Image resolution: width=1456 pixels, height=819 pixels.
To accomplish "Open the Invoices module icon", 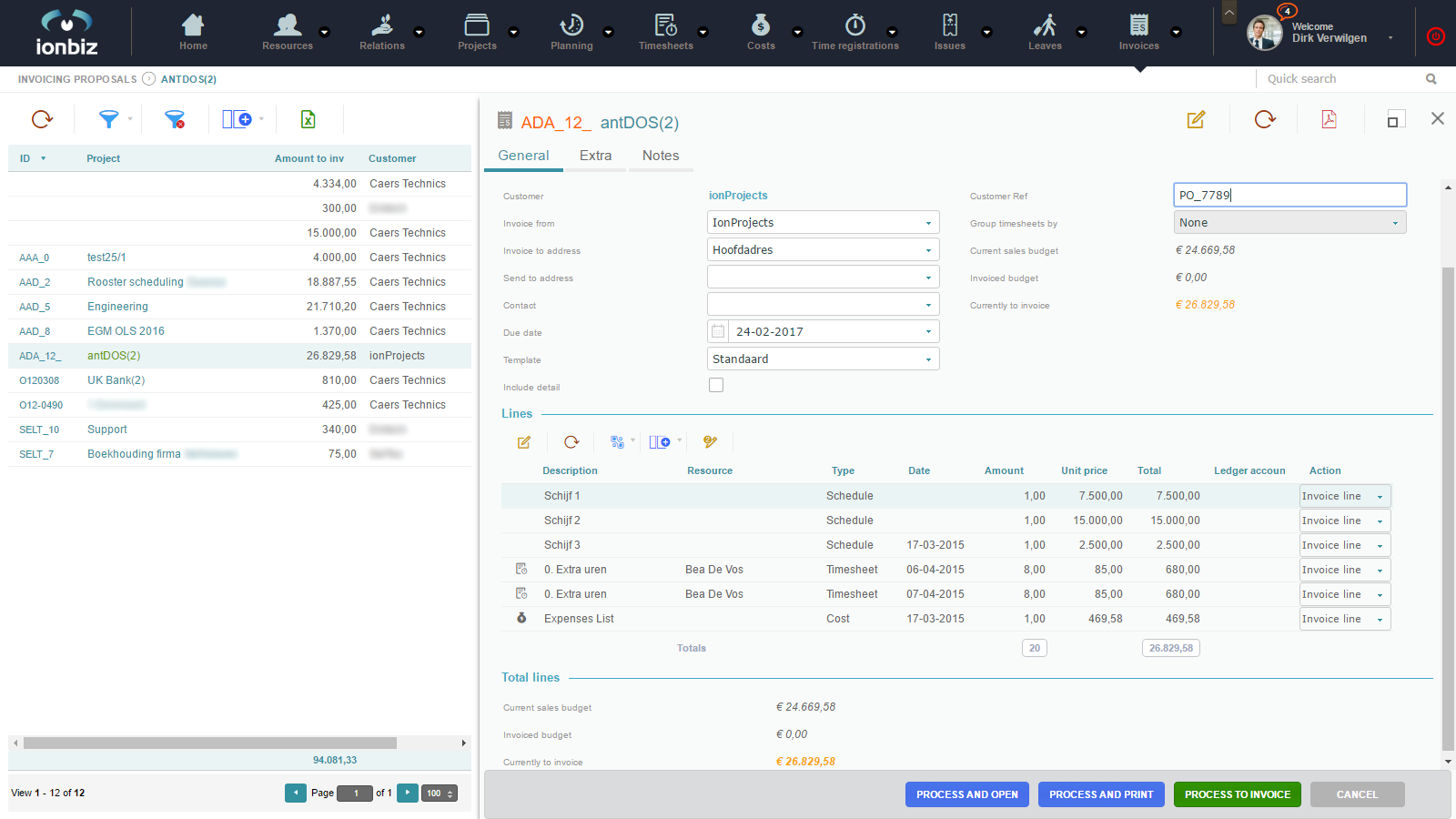I will (1139, 25).
